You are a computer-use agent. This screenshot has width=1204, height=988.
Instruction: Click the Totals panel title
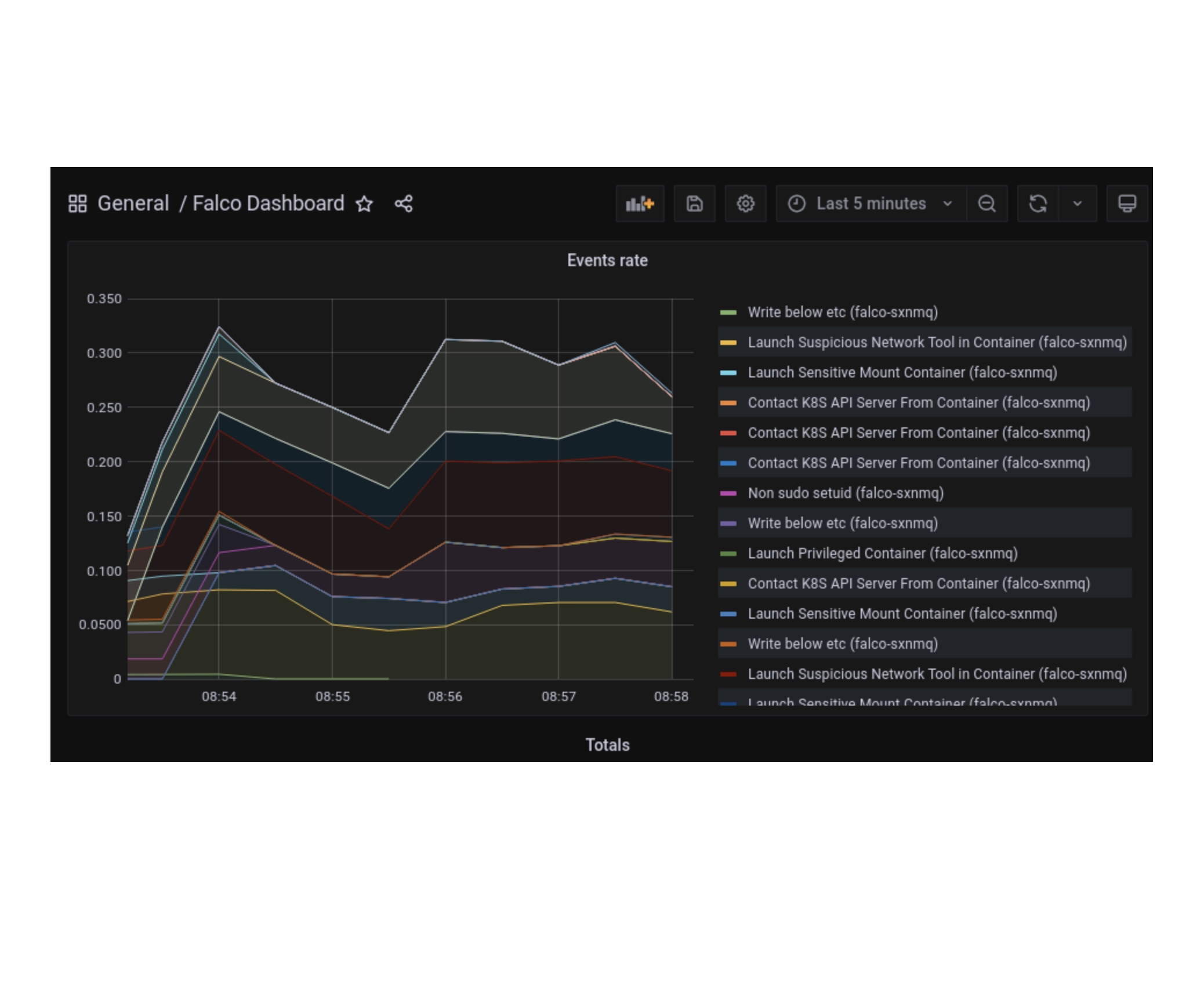coord(607,744)
